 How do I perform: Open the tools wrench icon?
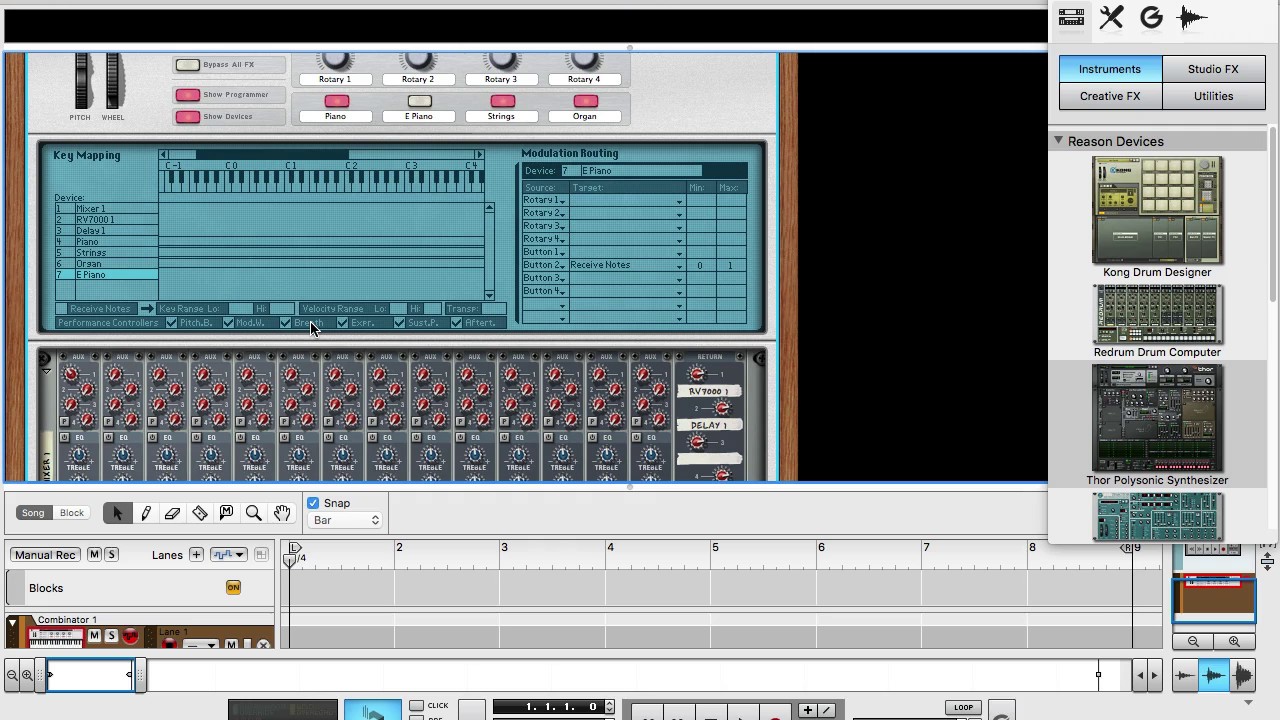[x=1111, y=17]
